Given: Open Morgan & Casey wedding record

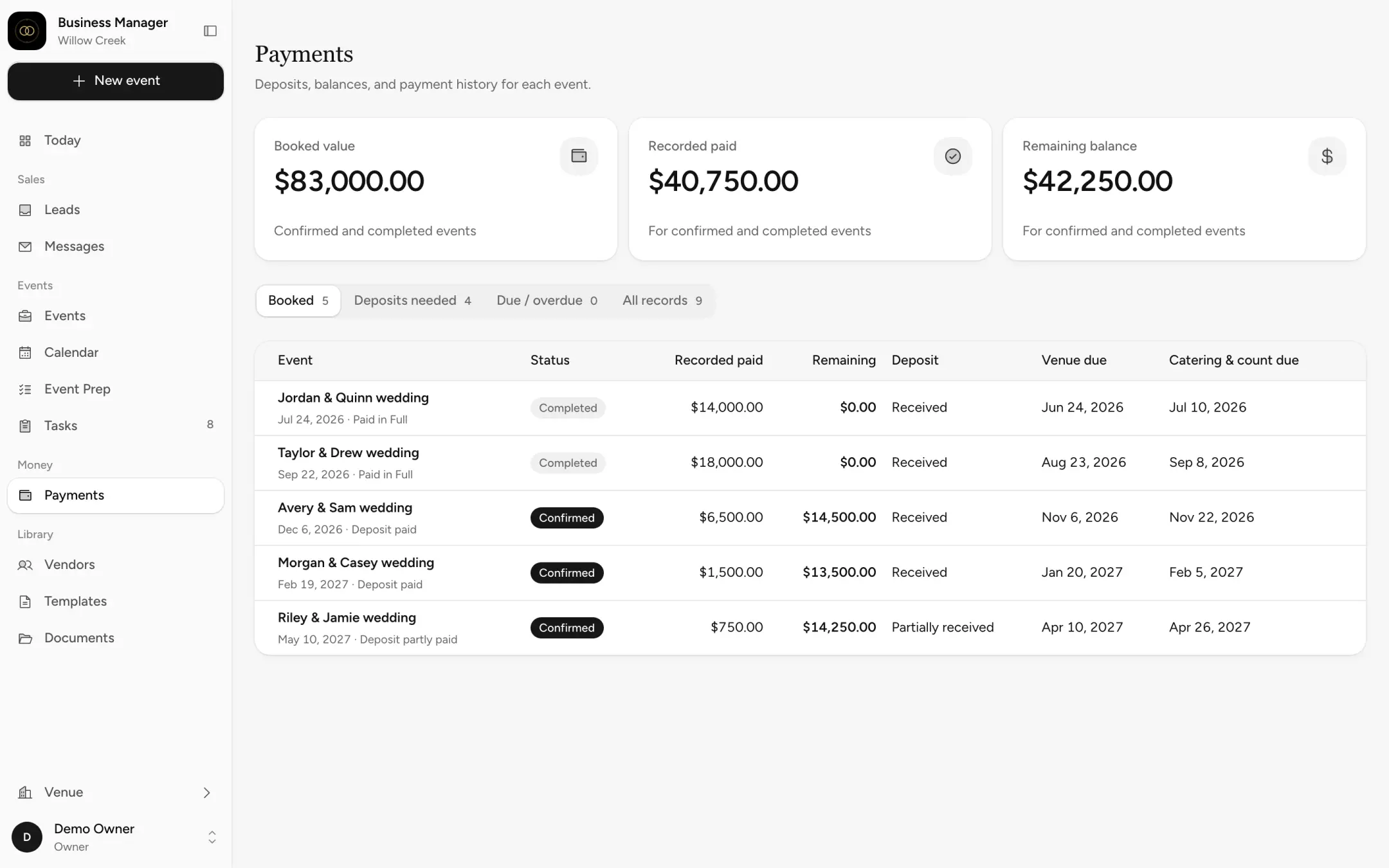Looking at the screenshot, I should tap(810, 573).
